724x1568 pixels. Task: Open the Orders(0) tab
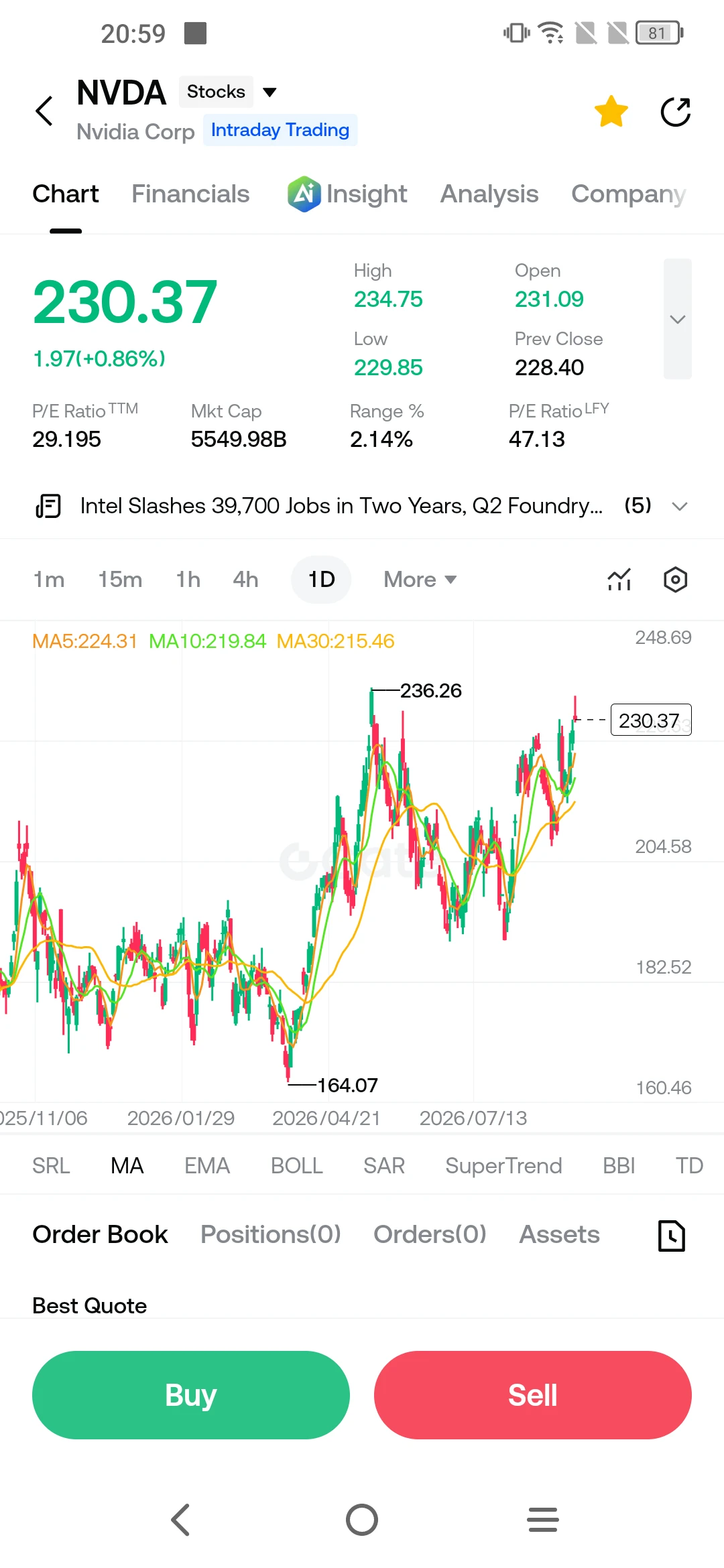[x=430, y=1234]
